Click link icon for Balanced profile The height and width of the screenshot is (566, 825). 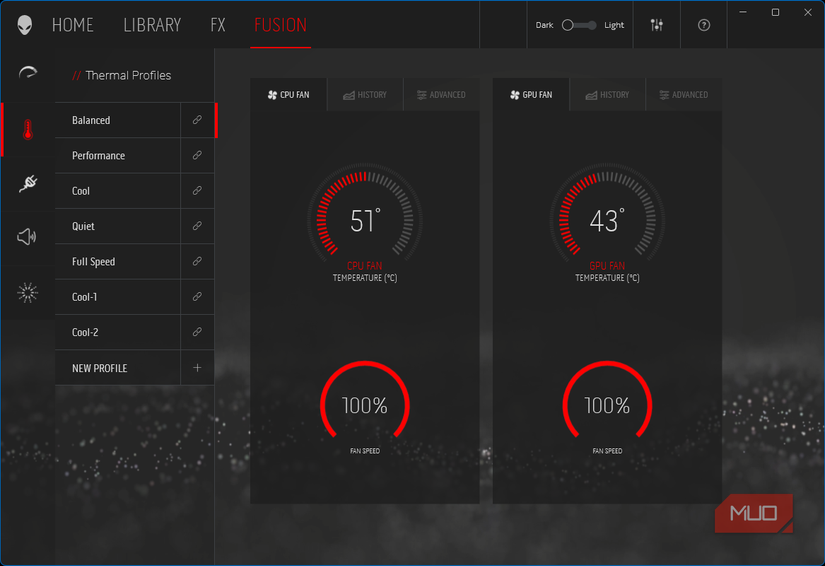(x=197, y=120)
